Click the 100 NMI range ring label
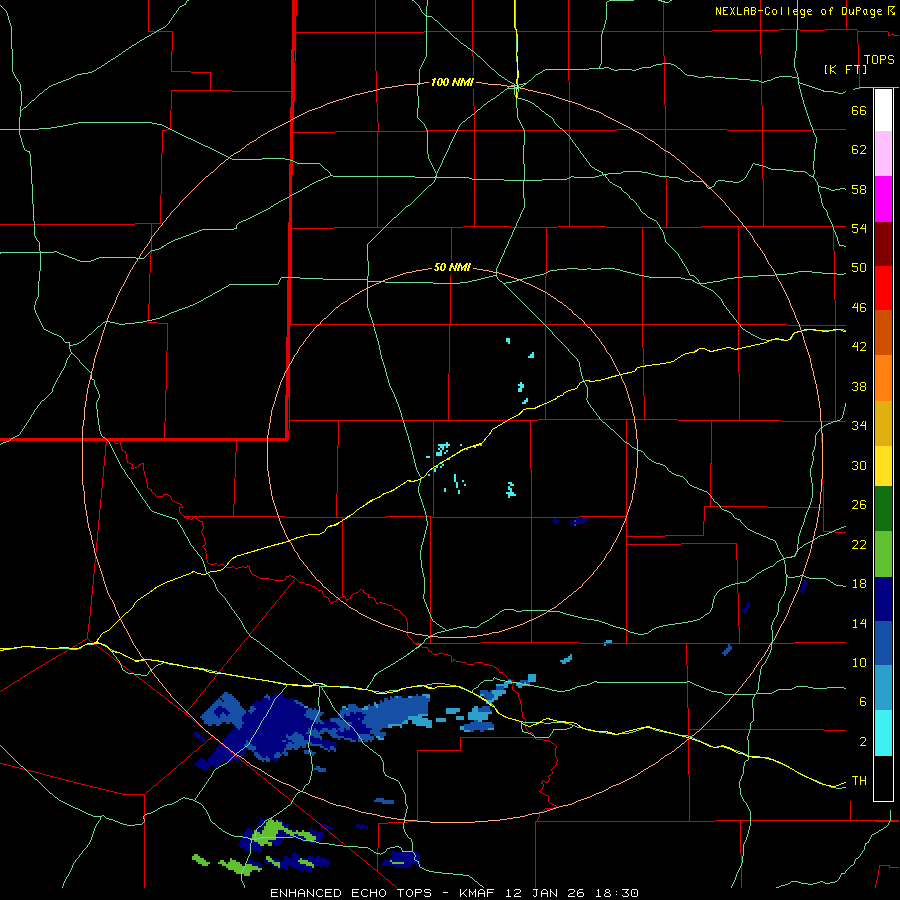This screenshot has height=900, width=900. [452, 83]
